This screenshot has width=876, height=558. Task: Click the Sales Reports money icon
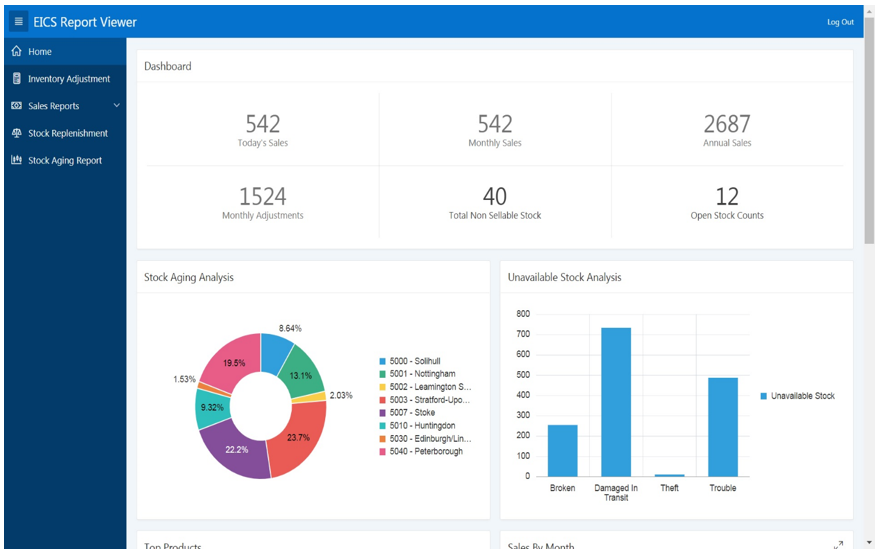[17, 106]
